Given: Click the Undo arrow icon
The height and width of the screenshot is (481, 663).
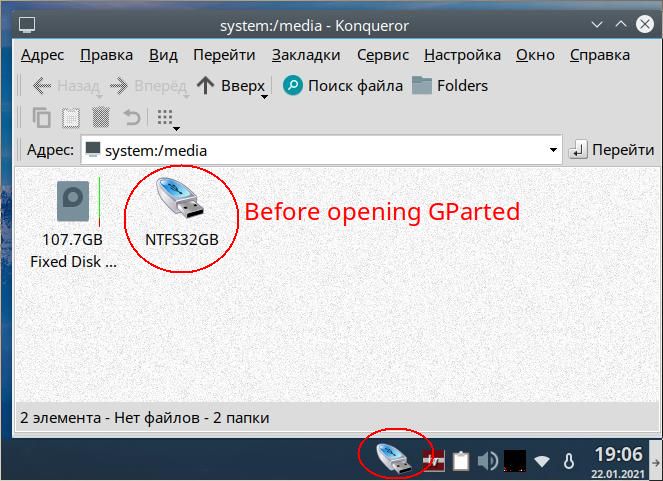Looking at the screenshot, I should click(x=132, y=118).
